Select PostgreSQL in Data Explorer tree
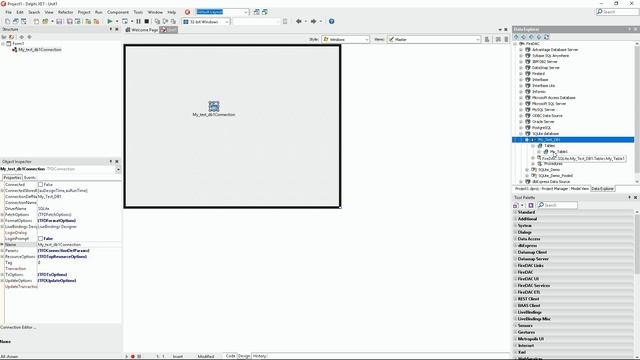Image resolution: width=640 pixels, height=360 pixels. [541, 128]
